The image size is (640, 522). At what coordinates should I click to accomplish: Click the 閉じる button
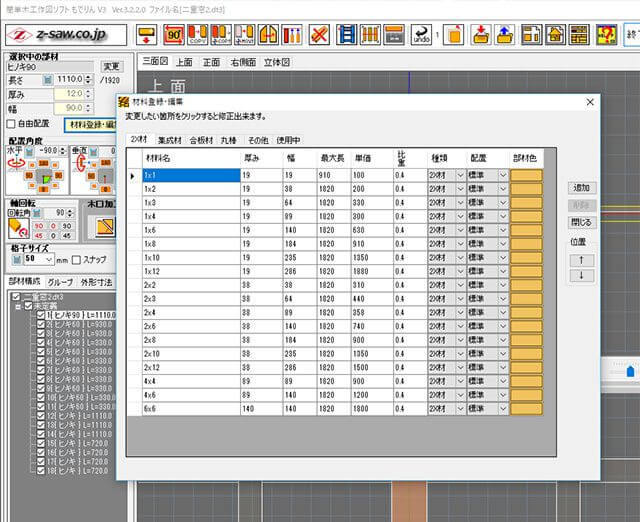point(582,222)
